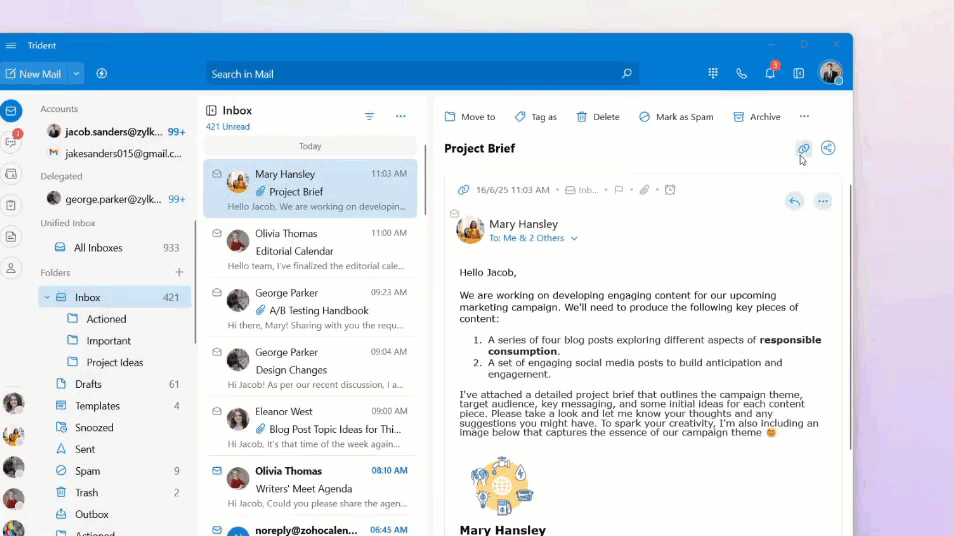This screenshot has width=954, height=536.
Task: Focus the Search in Mail field
Action: coord(422,74)
